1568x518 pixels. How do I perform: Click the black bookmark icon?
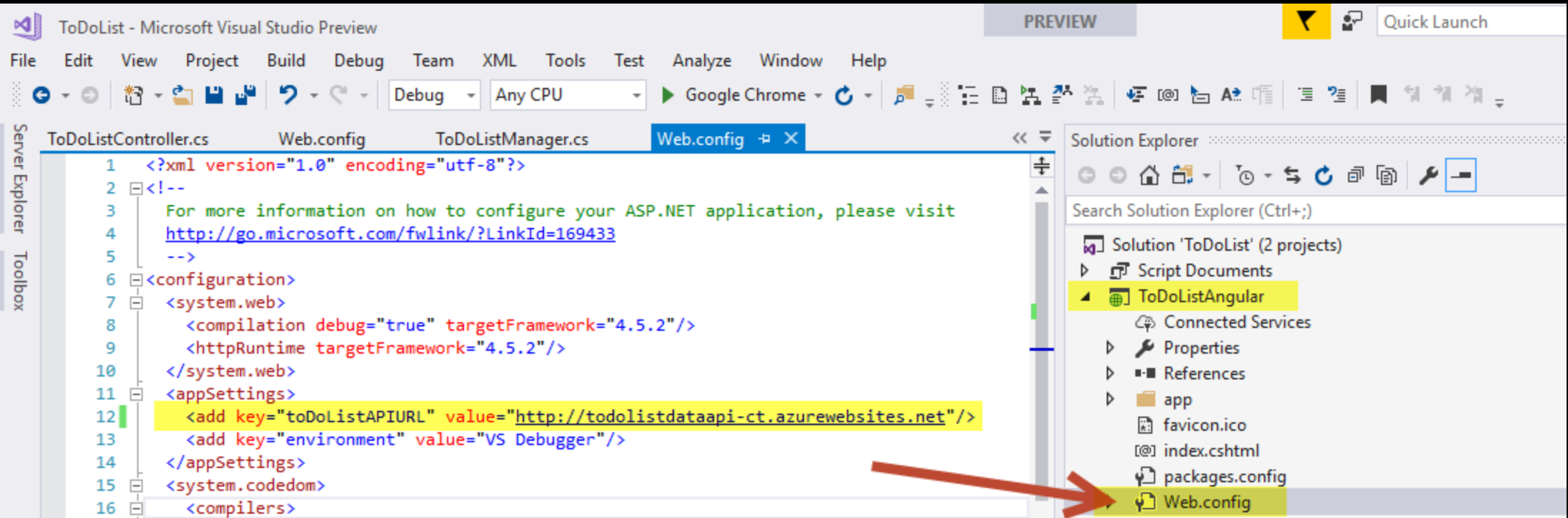point(1378,94)
